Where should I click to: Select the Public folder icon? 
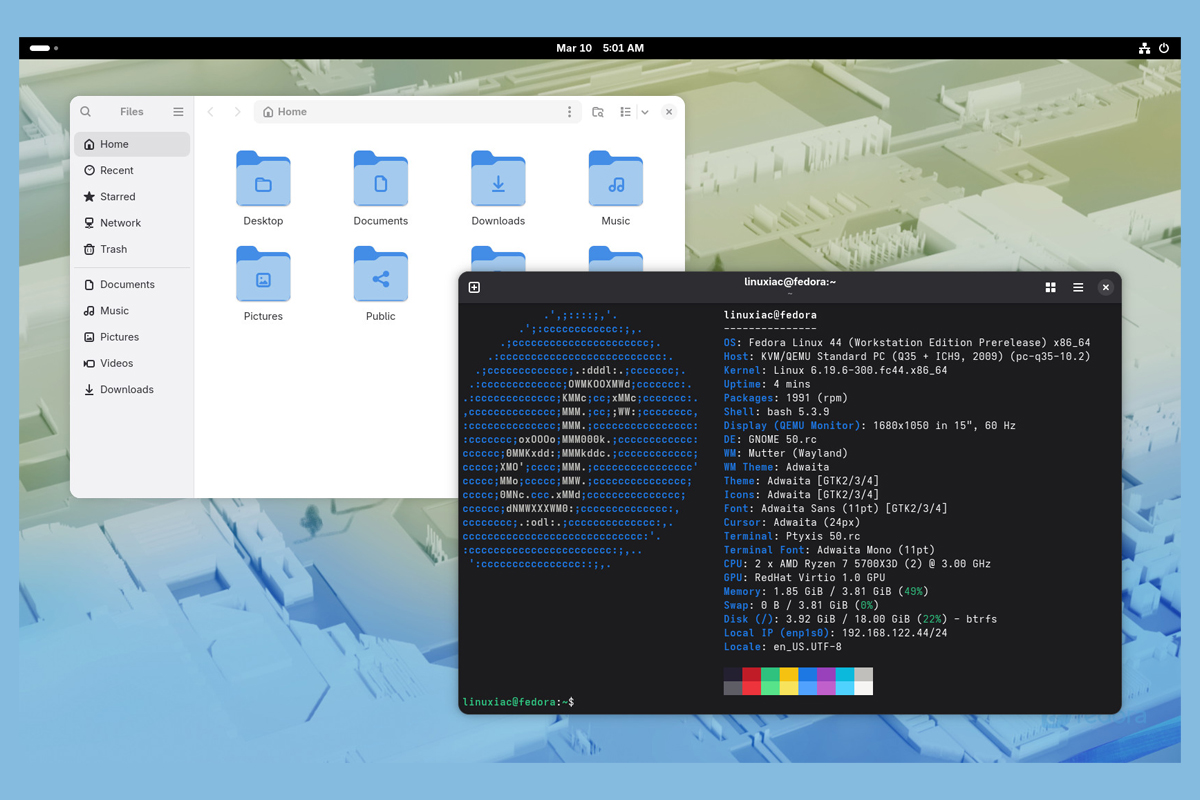tap(381, 274)
